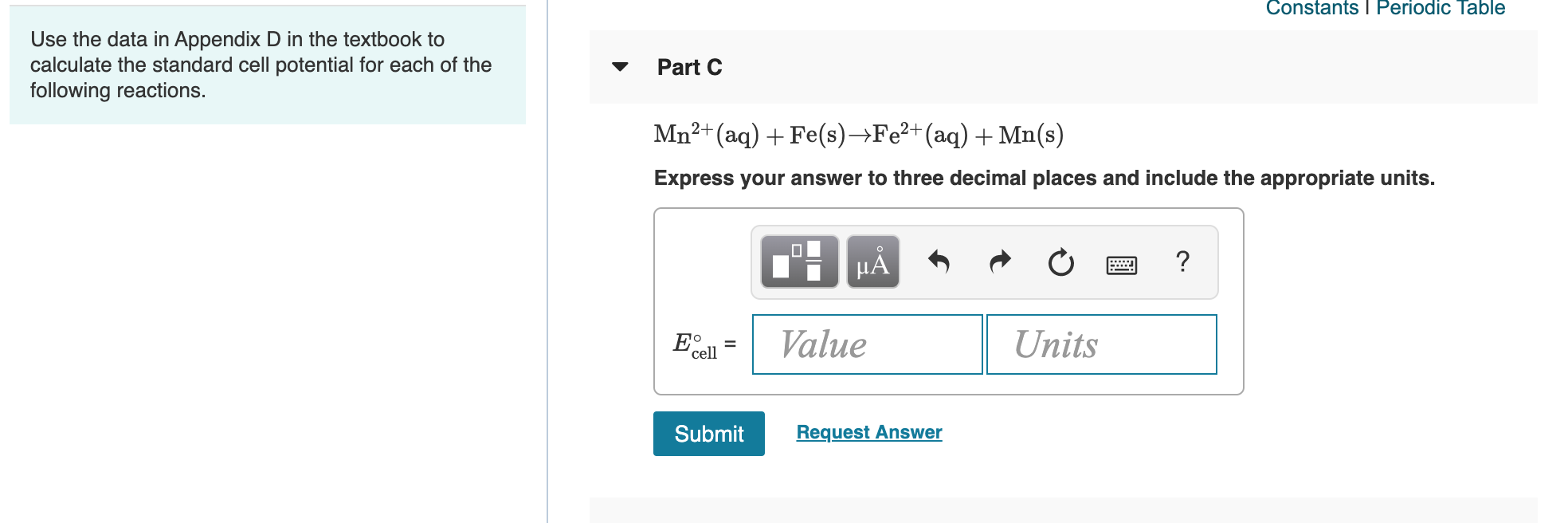
Task: Expand the Part C disclosure triangle
Action: (622, 69)
